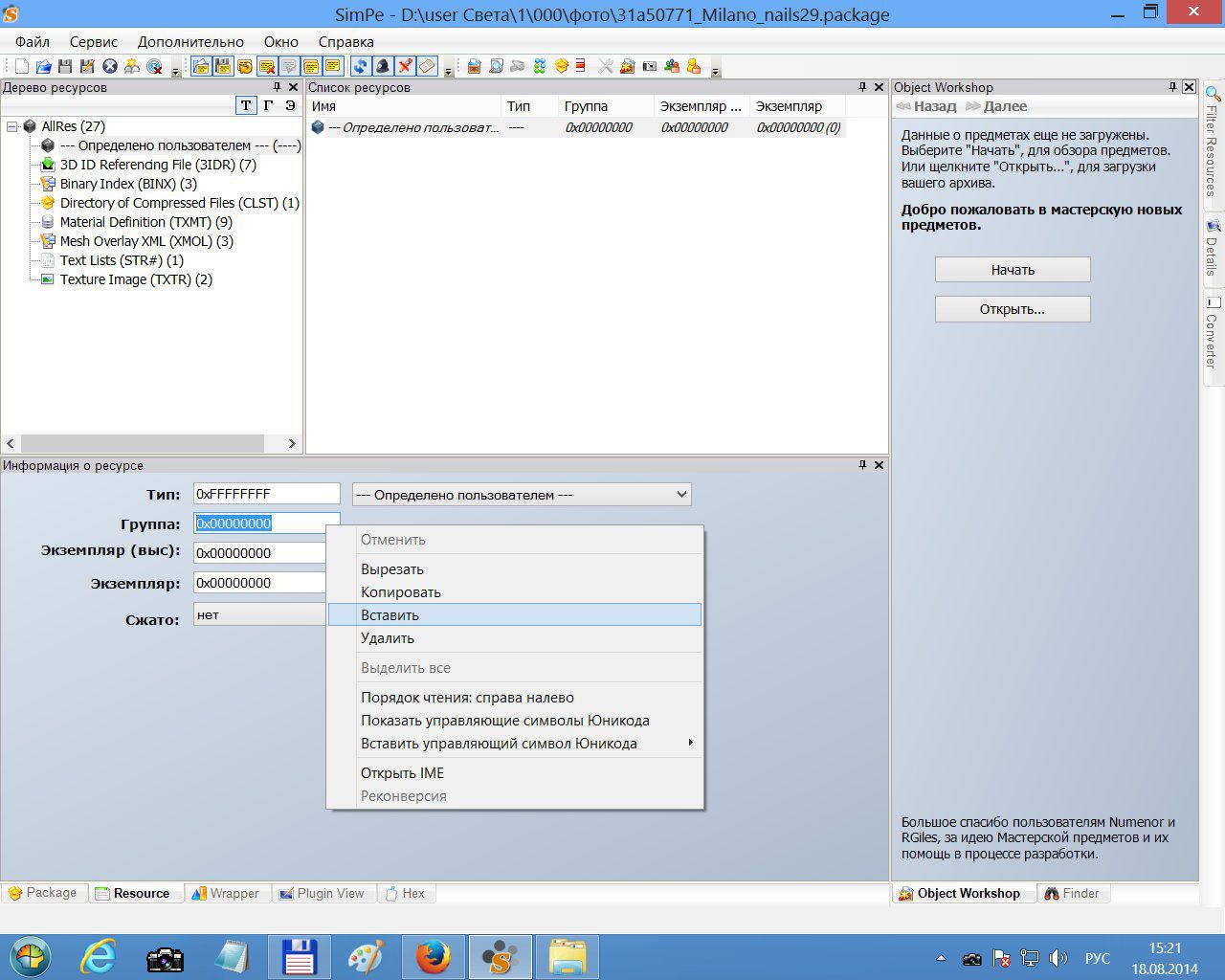1225x980 pixels.
Task: Click the Начать button
Action: [x=1013, y=270]
